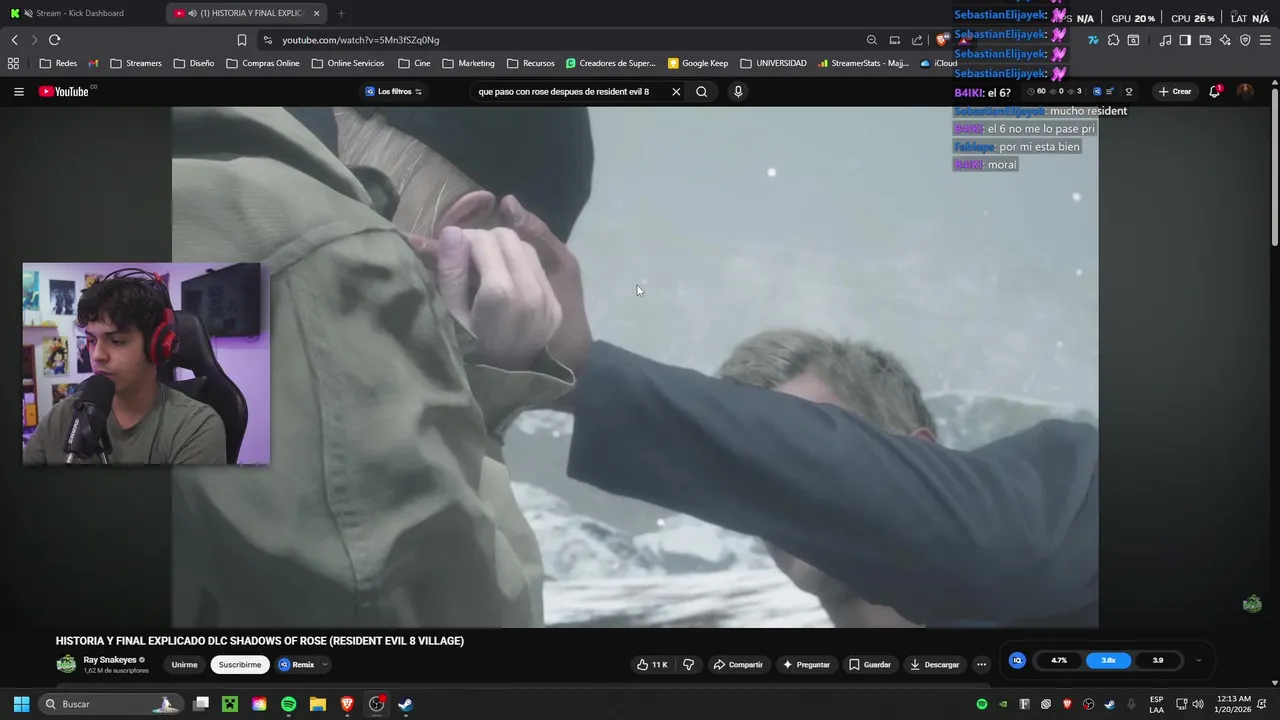Click the blue IQ badge icon
The width and height of the screenshot is (1280, 720).
point(1017,660)
